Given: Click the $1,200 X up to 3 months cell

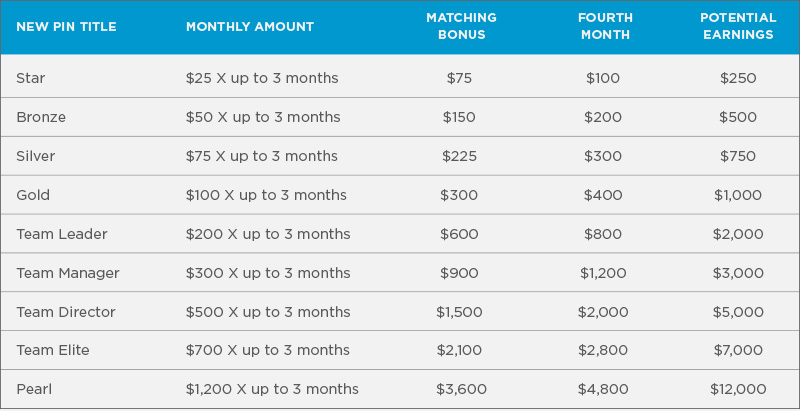Looking at the screenshot, I should (272, 390).
